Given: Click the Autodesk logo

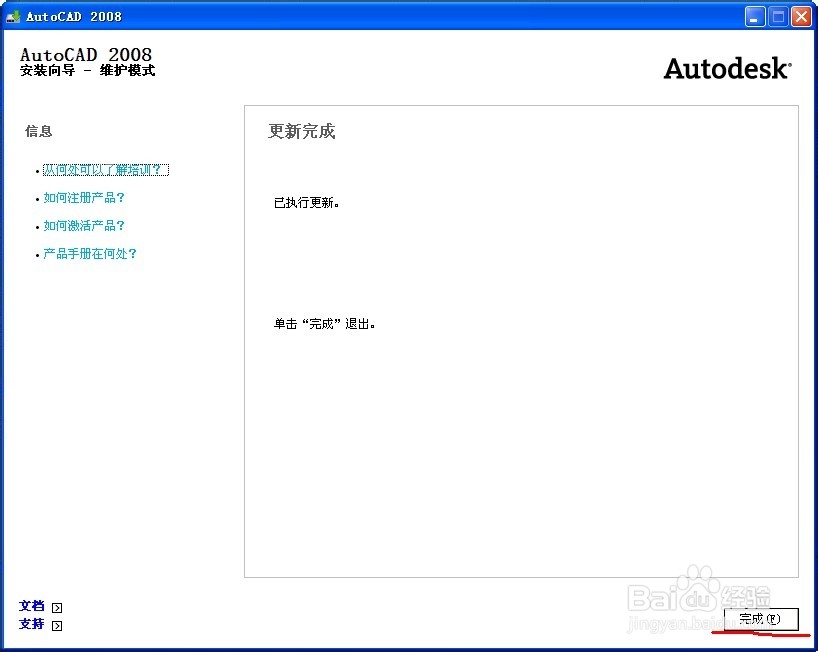Looking at the screenshot, I should pyautogui.click(x=727, y=68).
